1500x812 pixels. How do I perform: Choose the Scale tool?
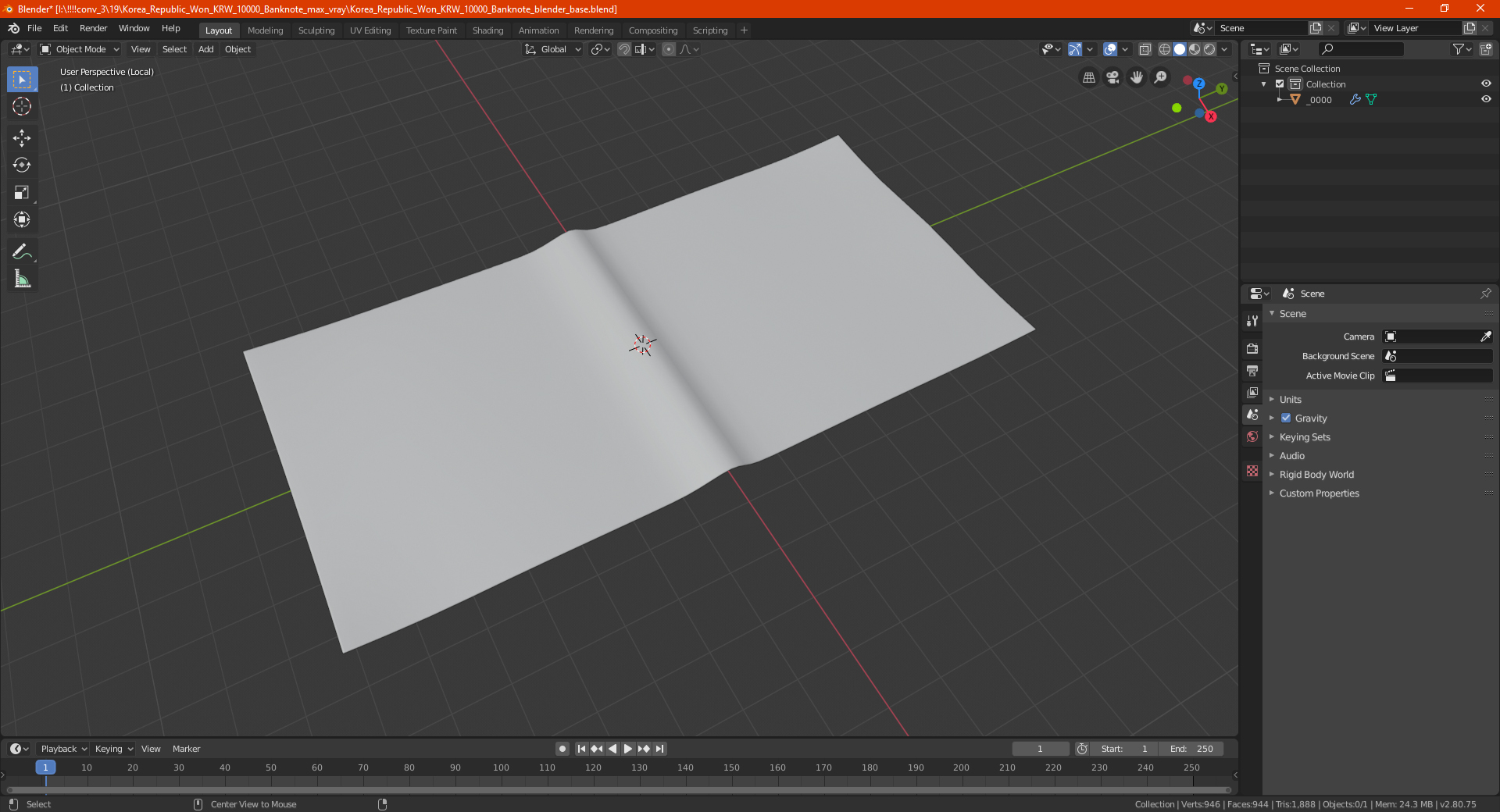click(22, 193)
